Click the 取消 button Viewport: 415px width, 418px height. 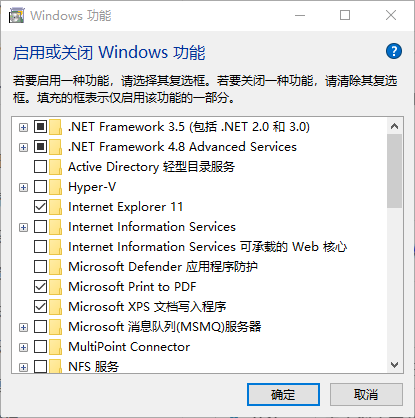[366, 395]
